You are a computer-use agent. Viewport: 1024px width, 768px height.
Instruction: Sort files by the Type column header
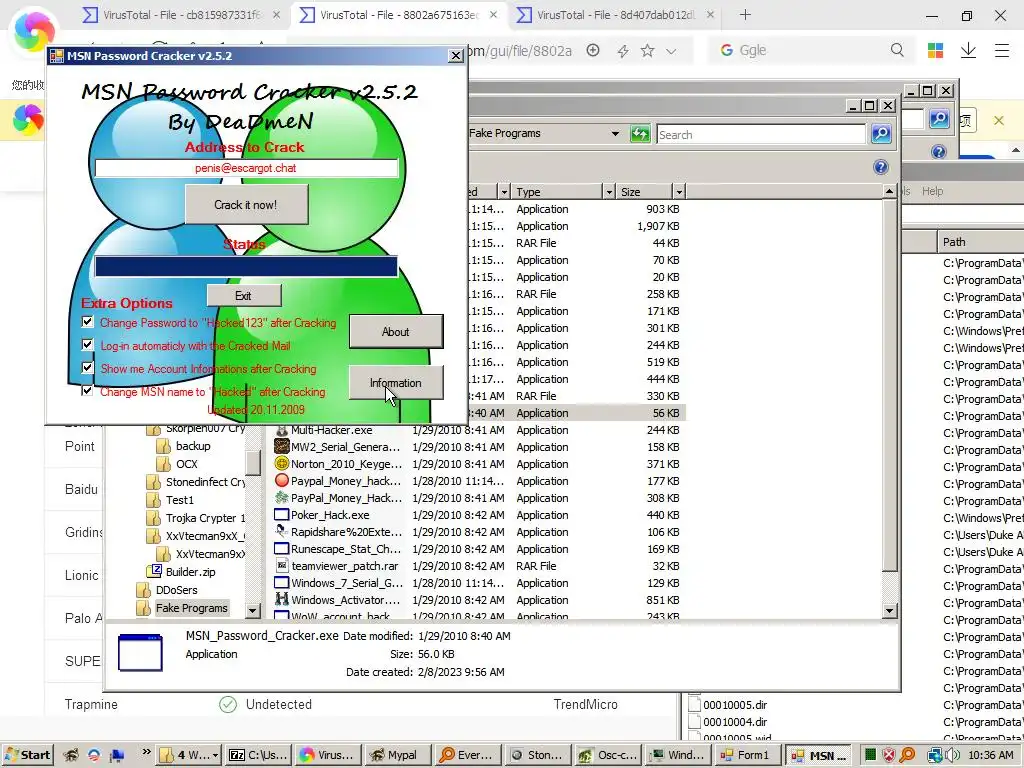point(556,191)
